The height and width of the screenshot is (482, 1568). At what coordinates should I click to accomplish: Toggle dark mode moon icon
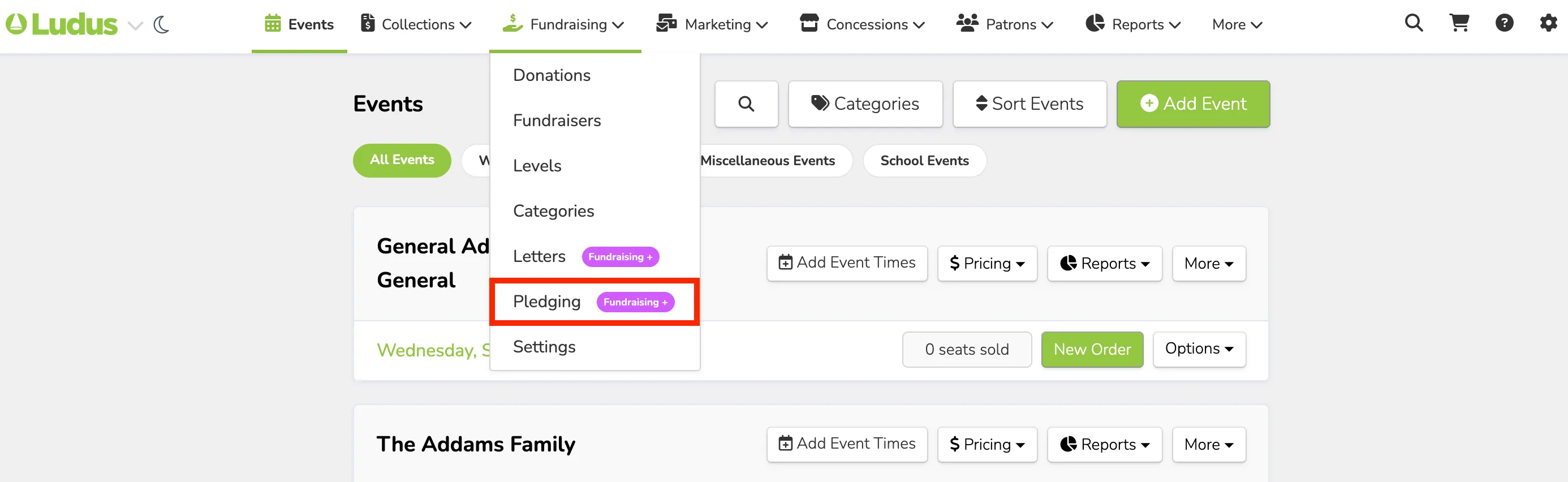(x=161, y=24)
